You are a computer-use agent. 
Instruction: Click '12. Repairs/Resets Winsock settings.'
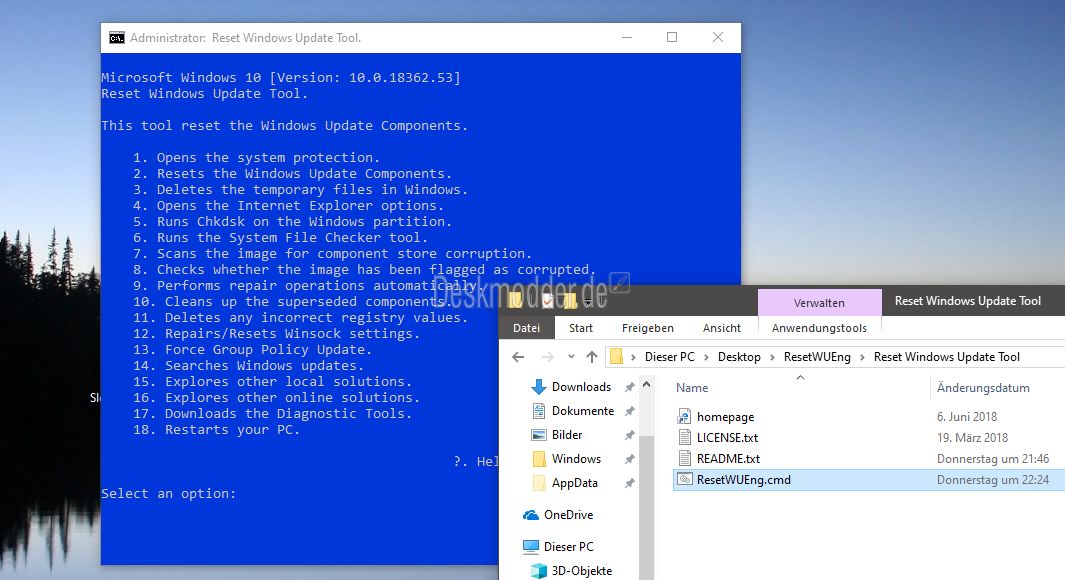click(276, 333)
